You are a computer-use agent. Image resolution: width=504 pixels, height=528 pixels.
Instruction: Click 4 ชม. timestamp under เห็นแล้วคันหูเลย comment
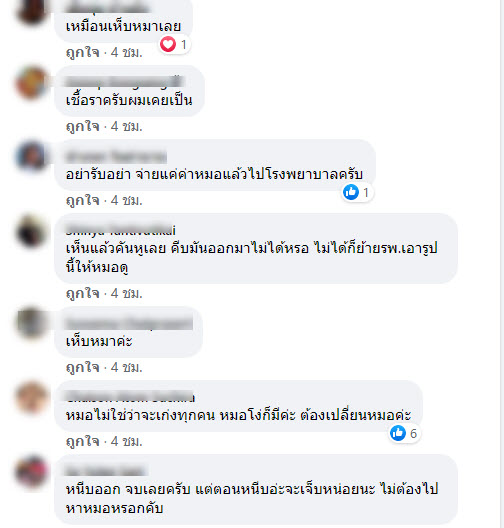[x=127, y=293]
